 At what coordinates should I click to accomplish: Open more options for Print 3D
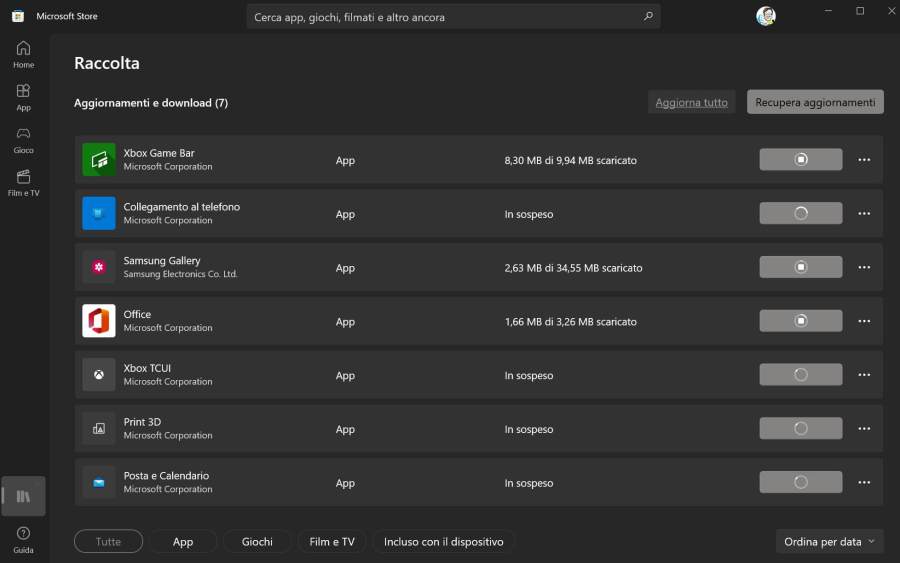click(864, 429)
